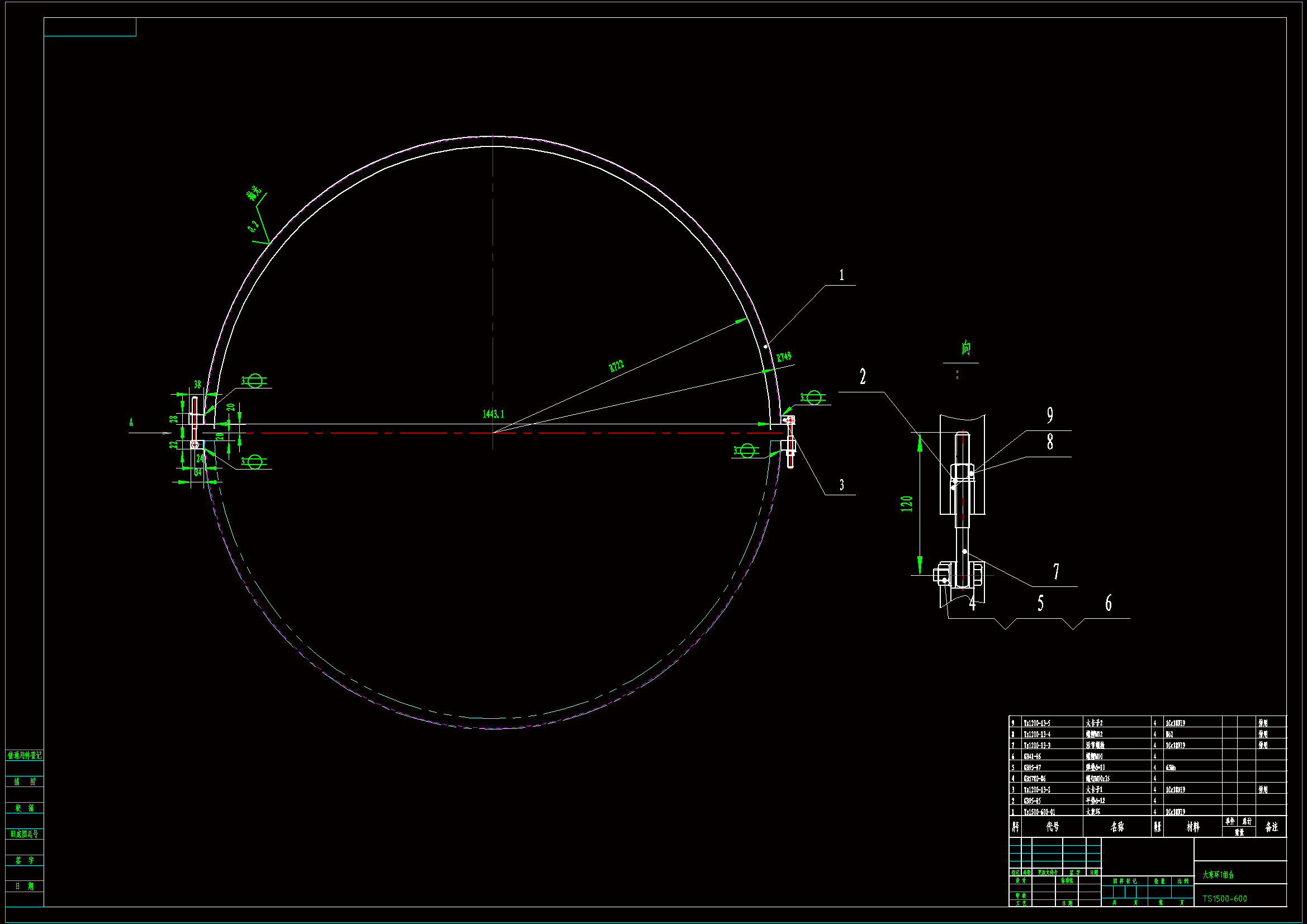Click the 向 view label above detail
Viewport: 1307px width, 924px height.
point(966,348)
